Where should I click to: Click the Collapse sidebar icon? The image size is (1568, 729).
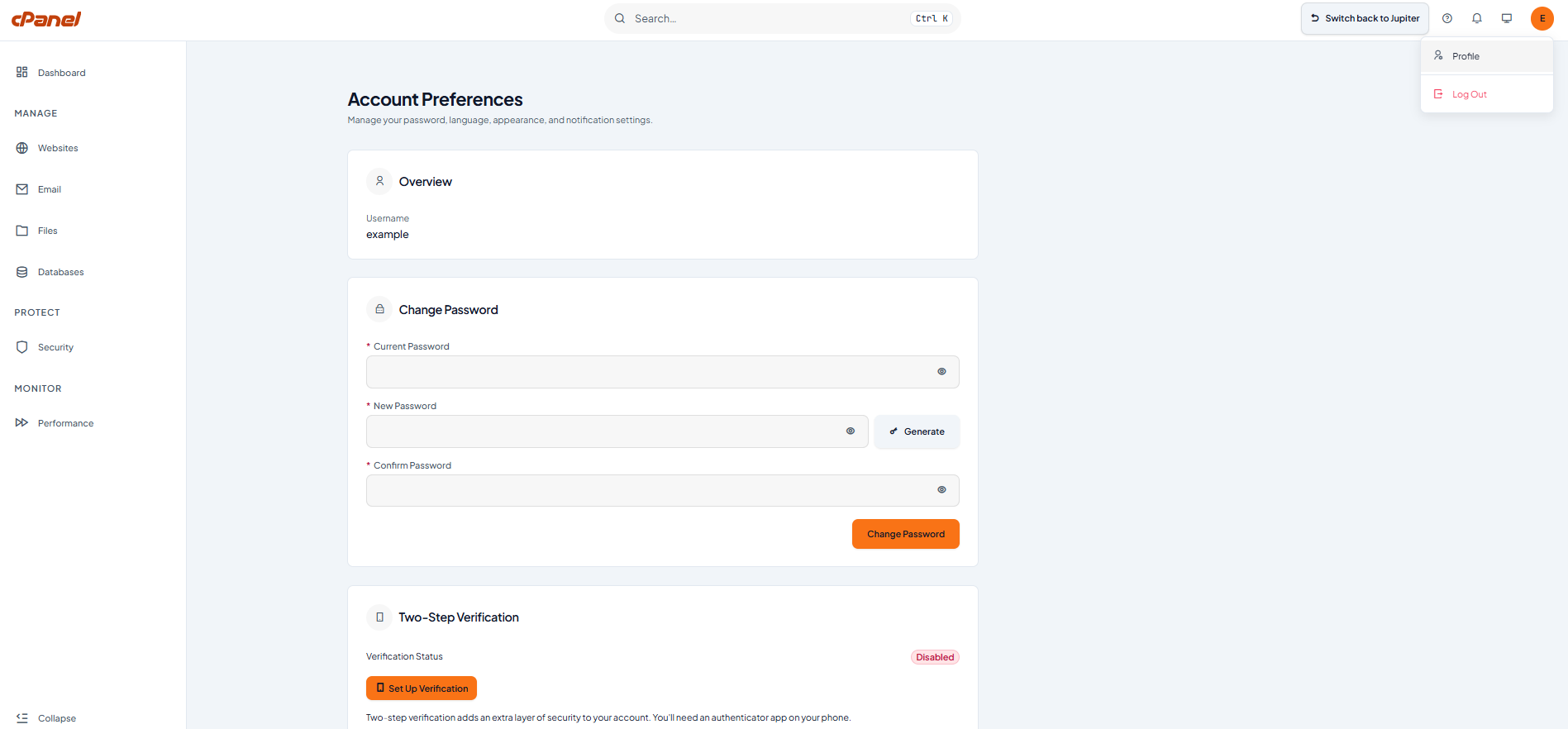(x=22, y=718)
